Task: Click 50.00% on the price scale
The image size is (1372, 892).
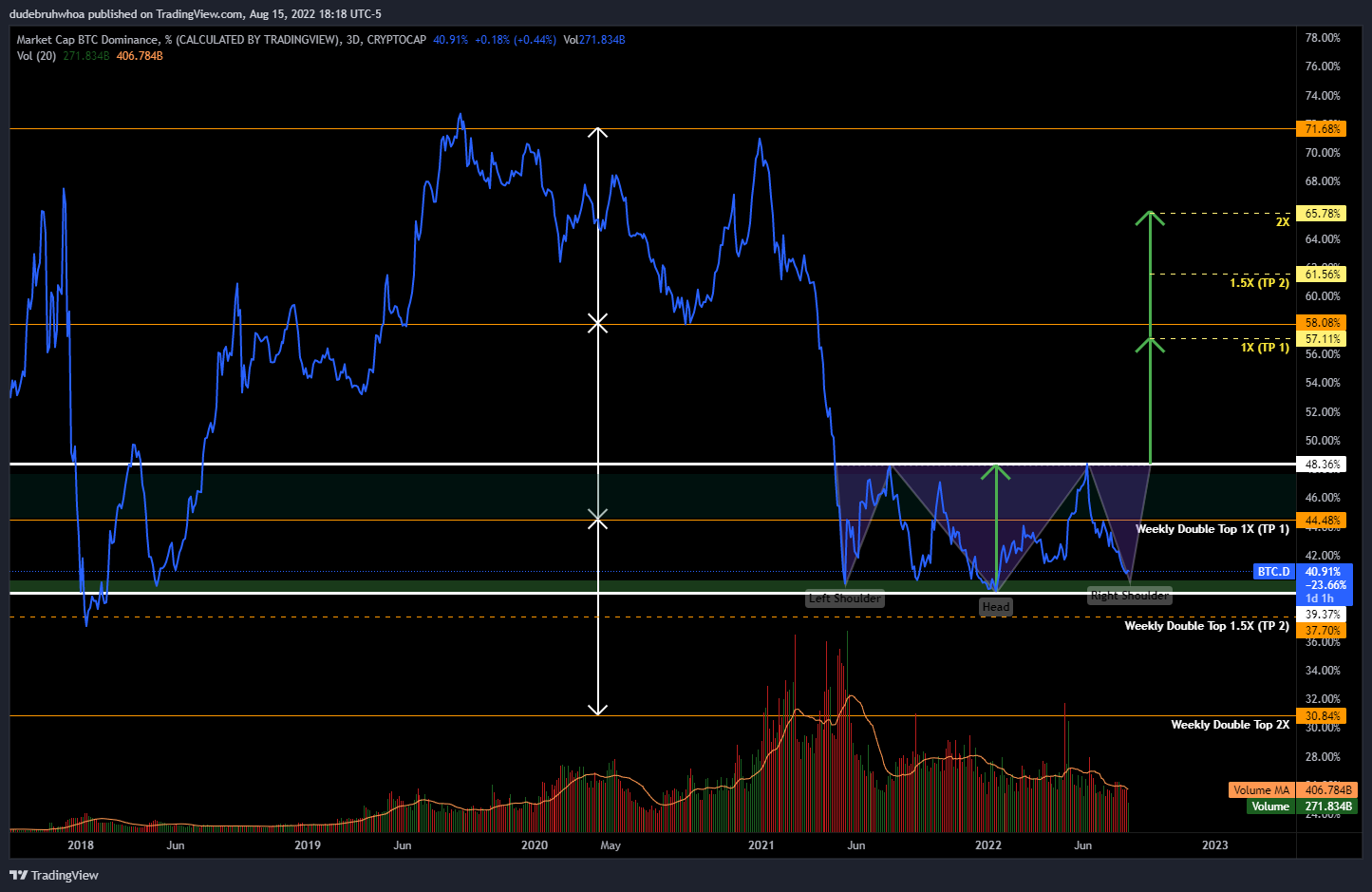Action: [1323, 441]
